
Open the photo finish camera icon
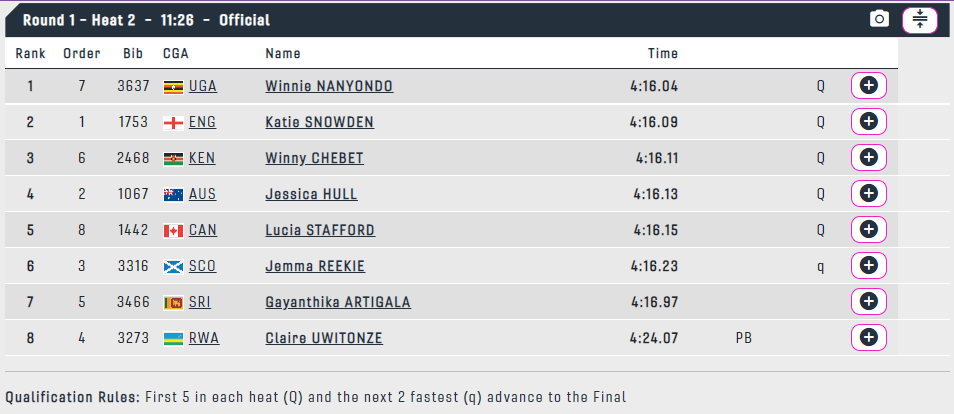(x=879, y=19)
